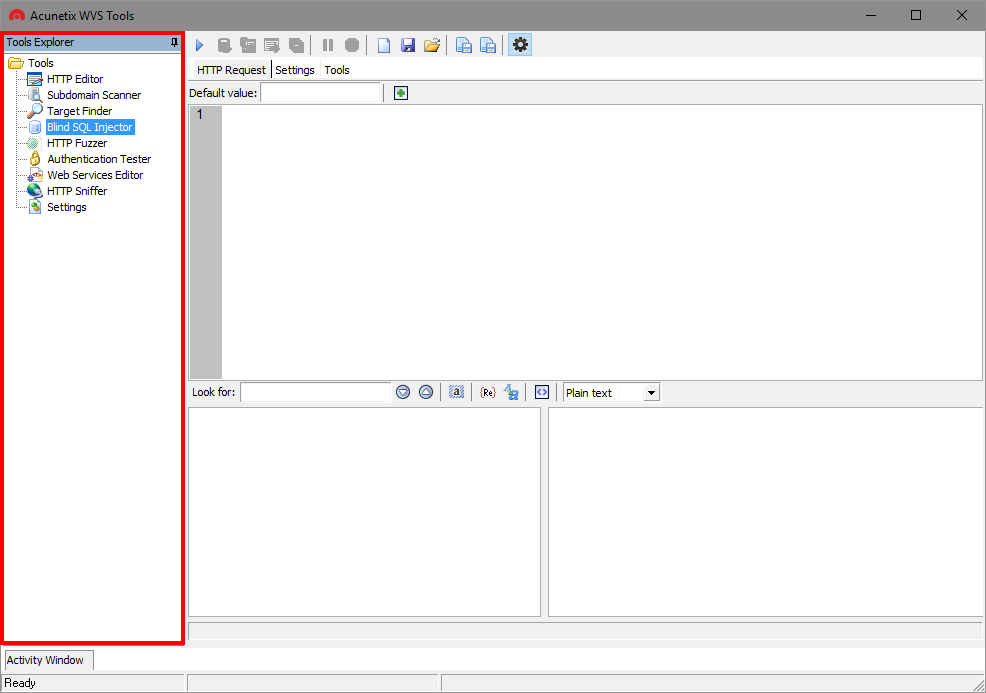The image size is (986, 693).
Task: Click the greyed database-tree toolbar icon
Action: tap(248, 45)
